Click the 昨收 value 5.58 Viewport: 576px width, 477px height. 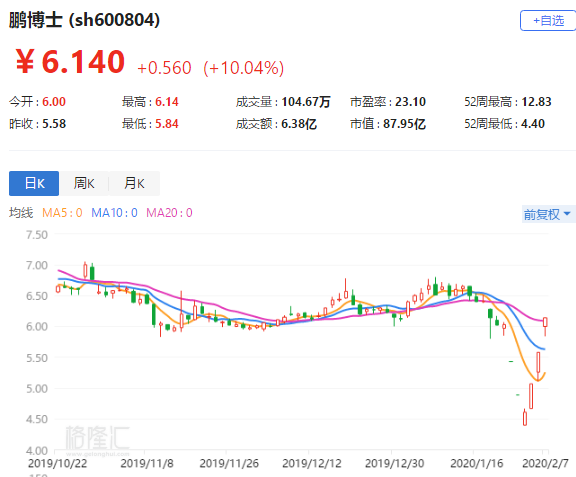54,124
